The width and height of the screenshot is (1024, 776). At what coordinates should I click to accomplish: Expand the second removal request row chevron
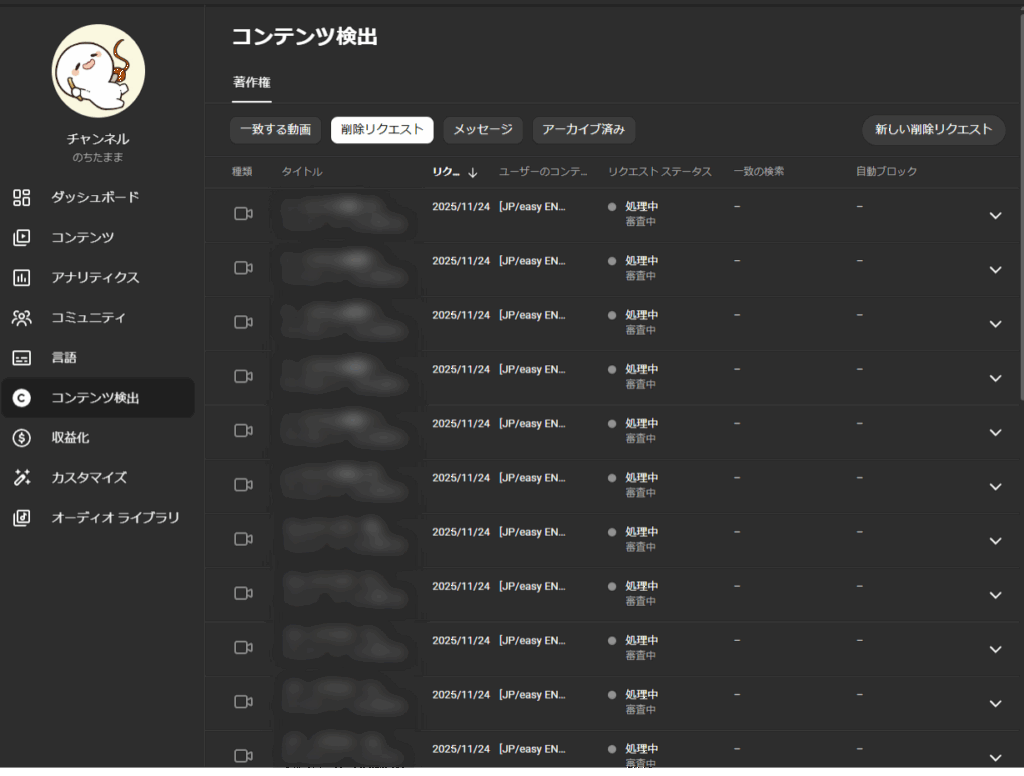(994, 269)
